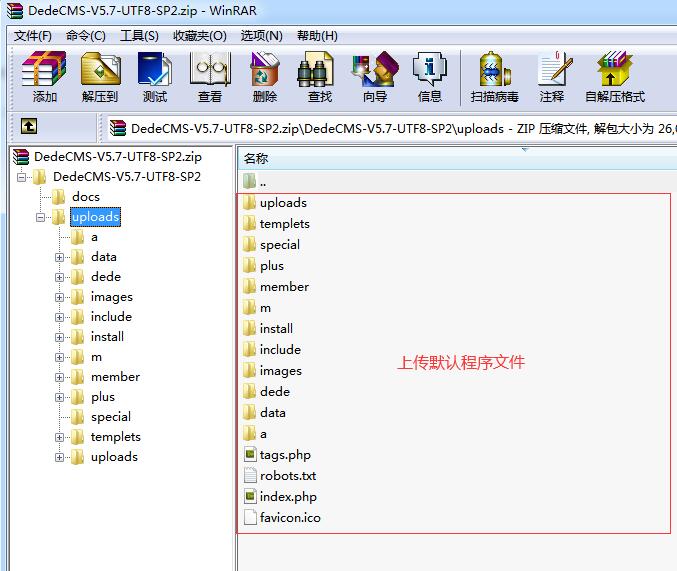Show archive Info (信息) icon
Screen dimensions: 677x571
point(430,77)
